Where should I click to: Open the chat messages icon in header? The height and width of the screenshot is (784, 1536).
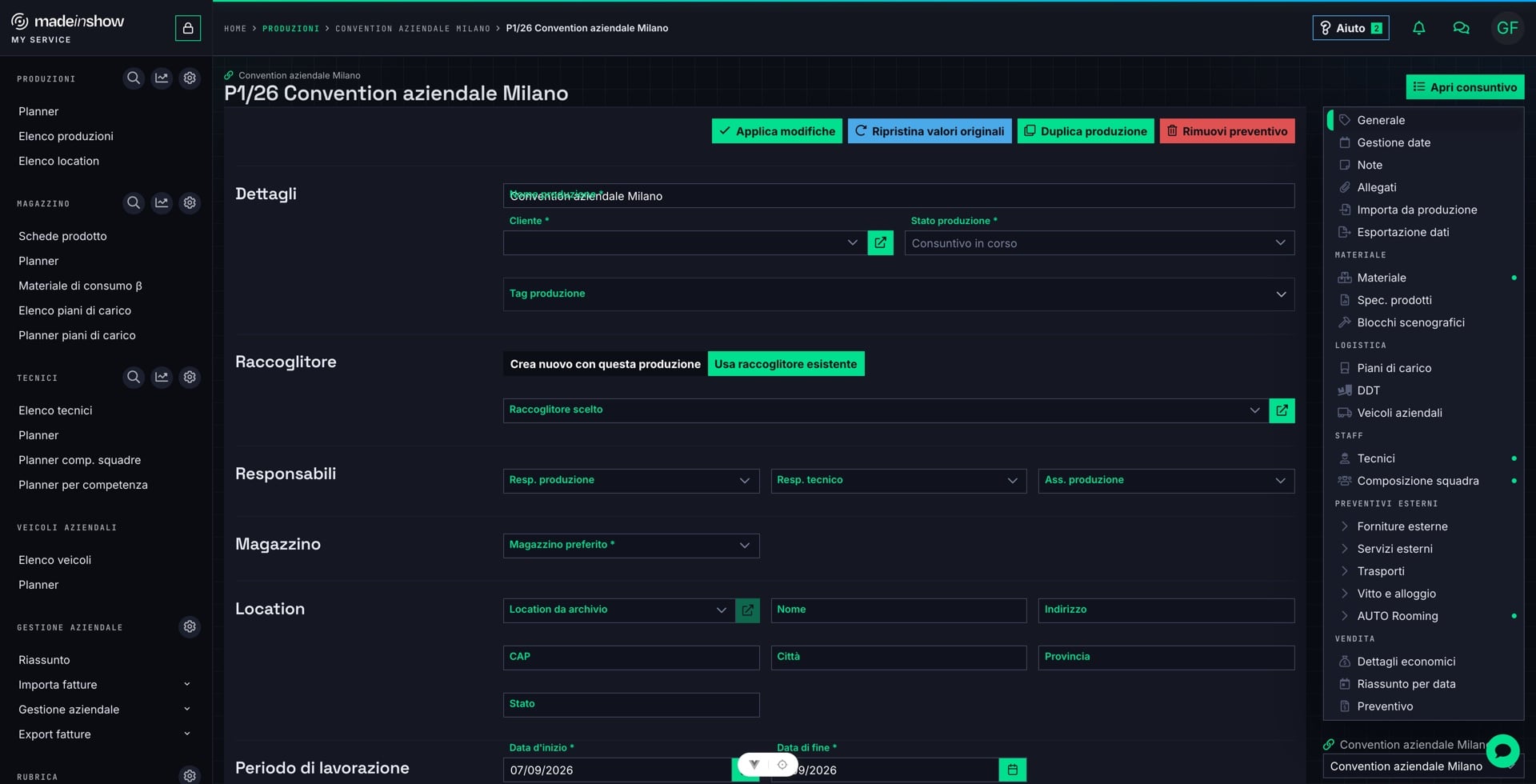tap(1461, 28)
